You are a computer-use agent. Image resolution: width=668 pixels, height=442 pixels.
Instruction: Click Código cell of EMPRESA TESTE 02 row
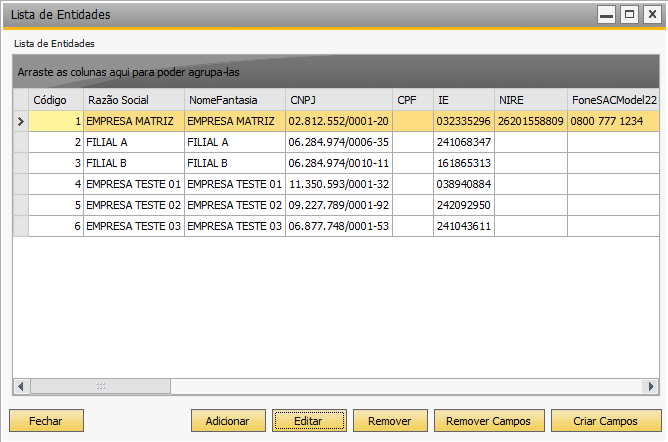coord(56,205)
